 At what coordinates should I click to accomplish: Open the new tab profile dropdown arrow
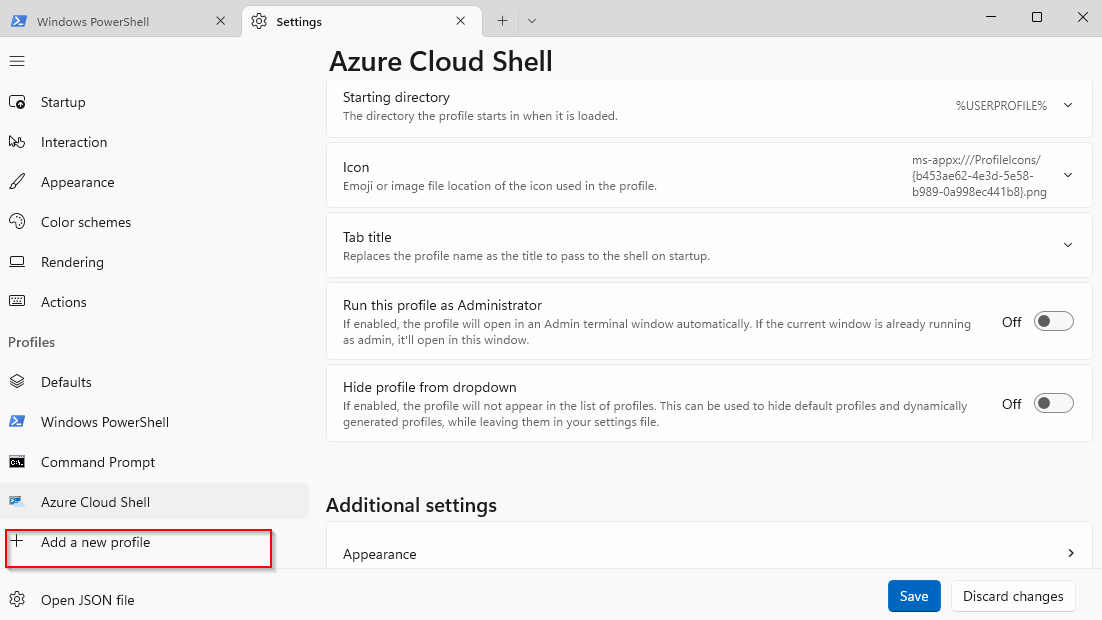pyautogui.click(x=532, y=21)
